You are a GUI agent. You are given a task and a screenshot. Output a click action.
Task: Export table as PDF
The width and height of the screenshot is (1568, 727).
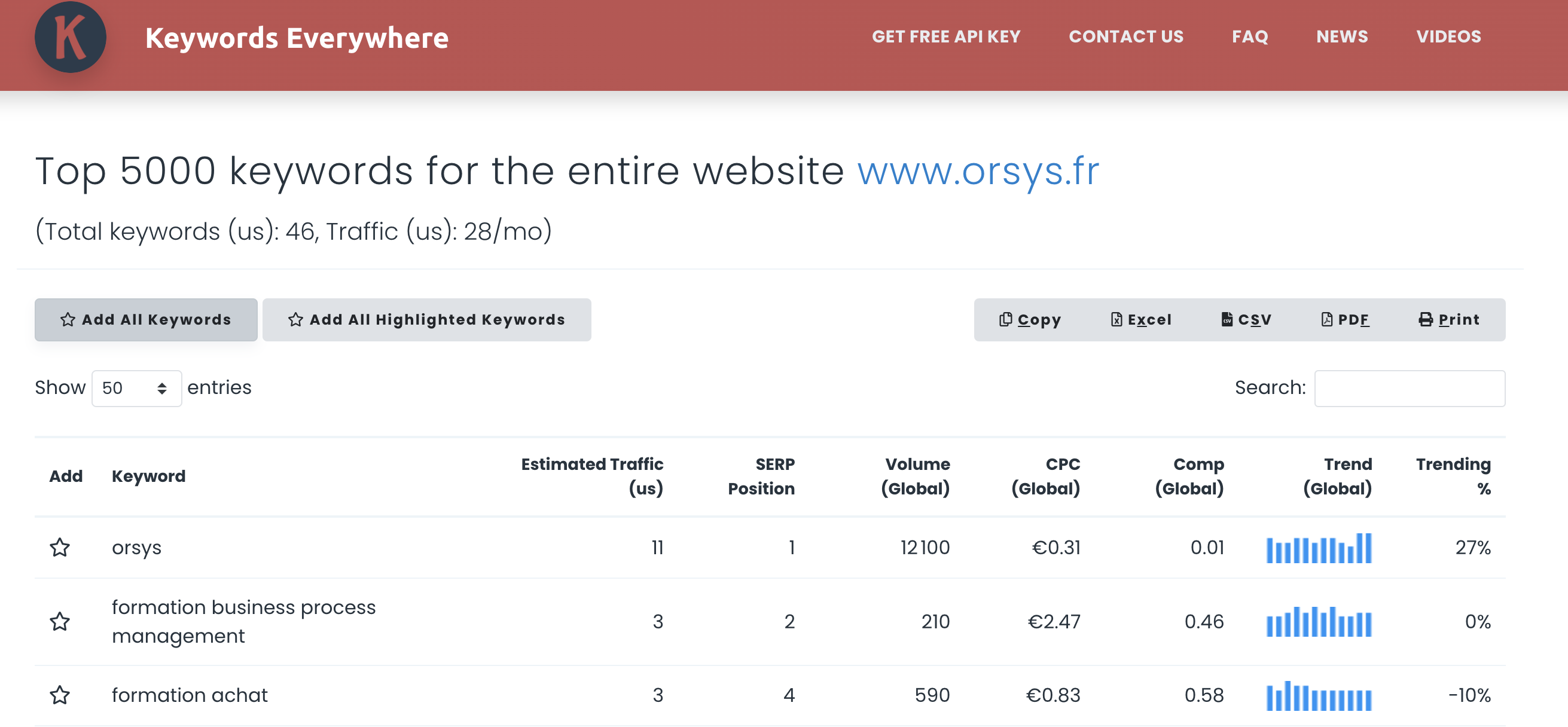[1344, 320]
